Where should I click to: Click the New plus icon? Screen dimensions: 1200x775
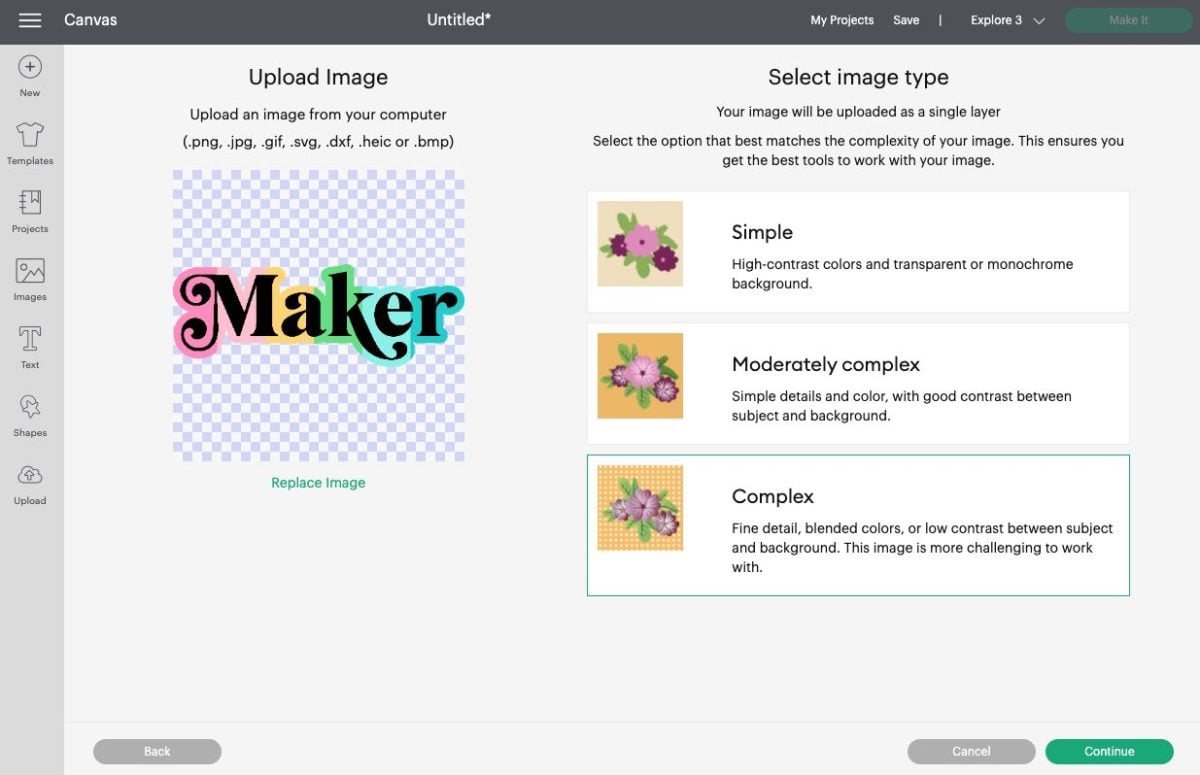(30, 67)
